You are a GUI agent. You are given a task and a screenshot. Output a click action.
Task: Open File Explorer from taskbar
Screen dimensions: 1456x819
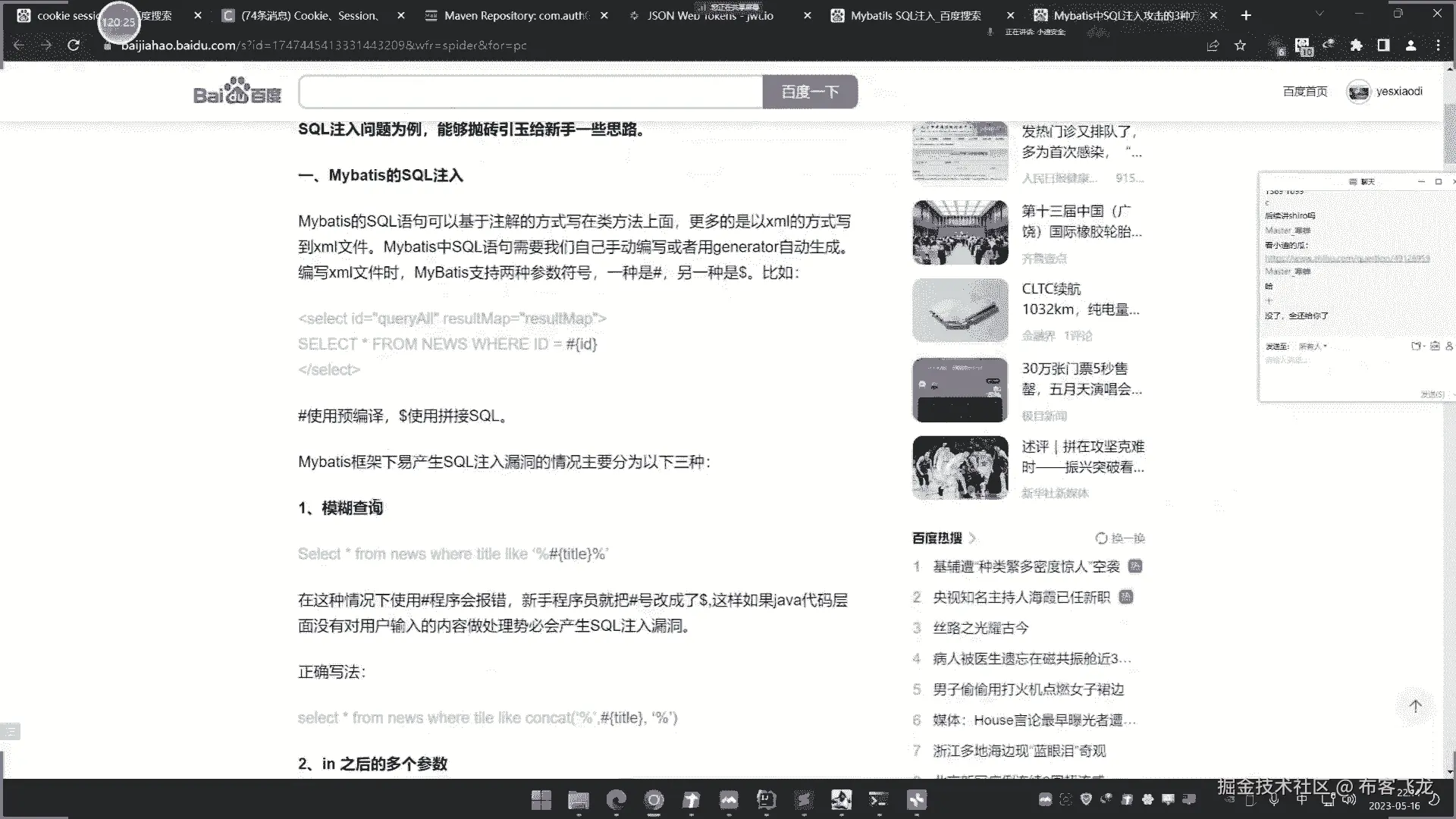(x=578, y=799)
